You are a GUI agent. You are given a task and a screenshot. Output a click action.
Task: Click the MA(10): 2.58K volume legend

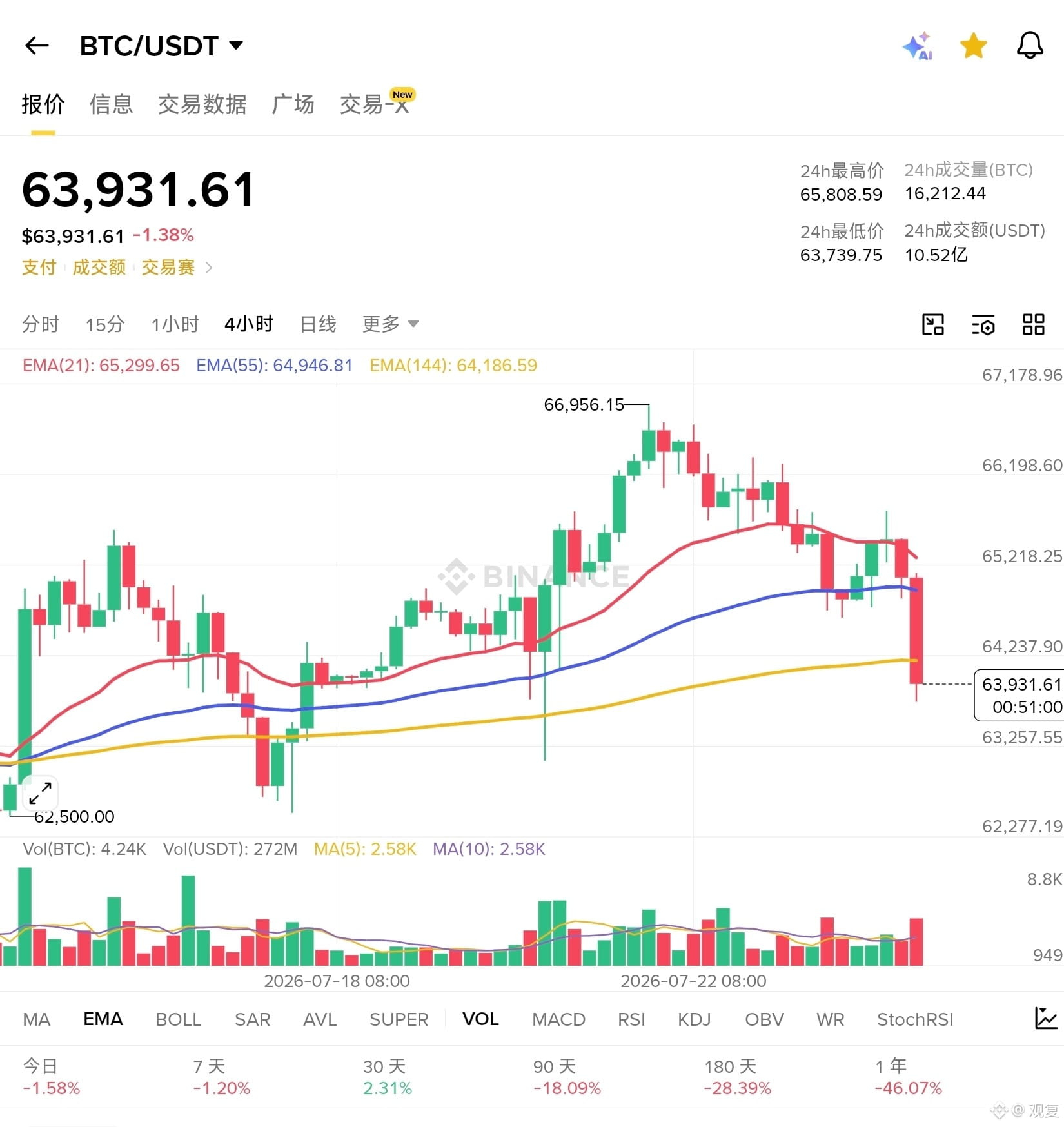(x=489, y=848)
